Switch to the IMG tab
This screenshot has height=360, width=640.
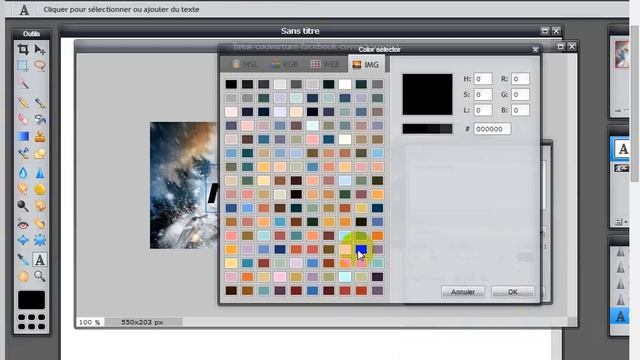366,64
